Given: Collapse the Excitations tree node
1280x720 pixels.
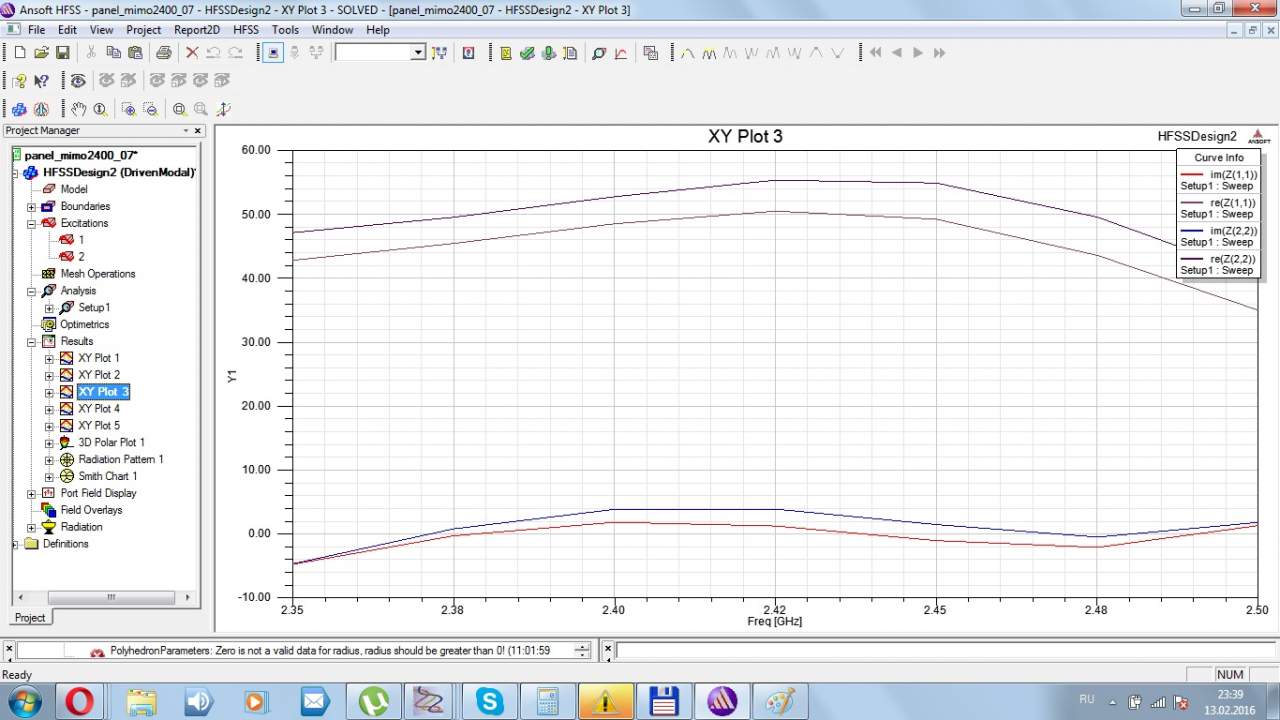Looking at the screenshot, I should [x=31, y=224].
